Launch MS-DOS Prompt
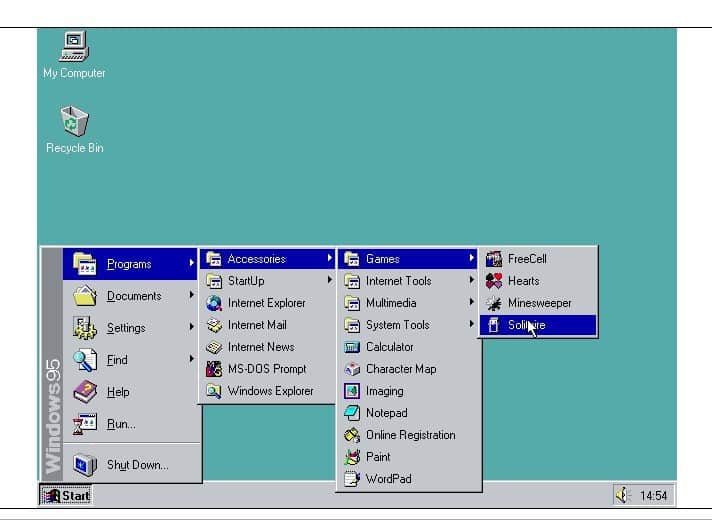The image size is (712, 520). click(x=267, y=369)
